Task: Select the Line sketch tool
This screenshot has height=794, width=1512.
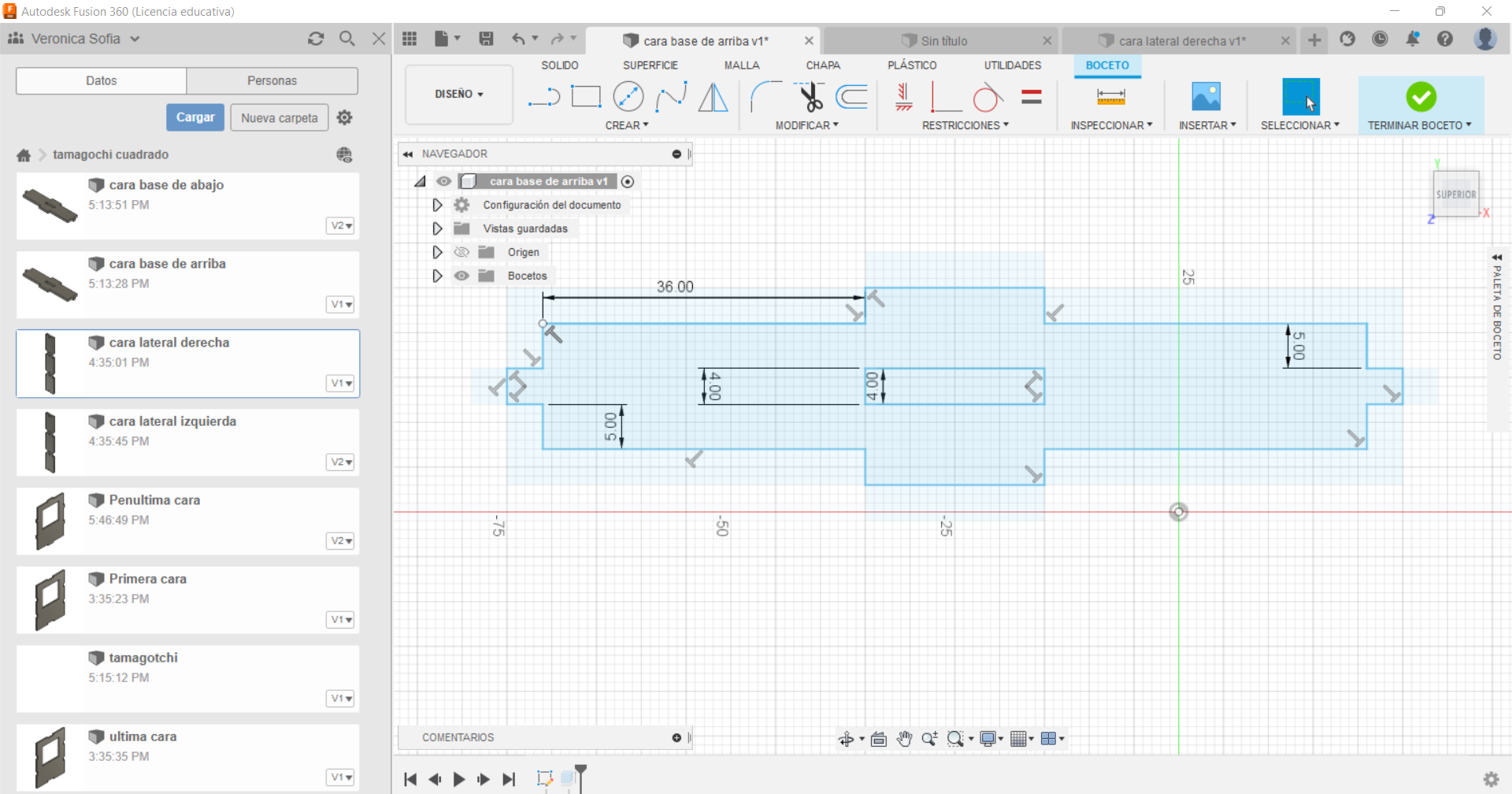Action: (543, 98)
